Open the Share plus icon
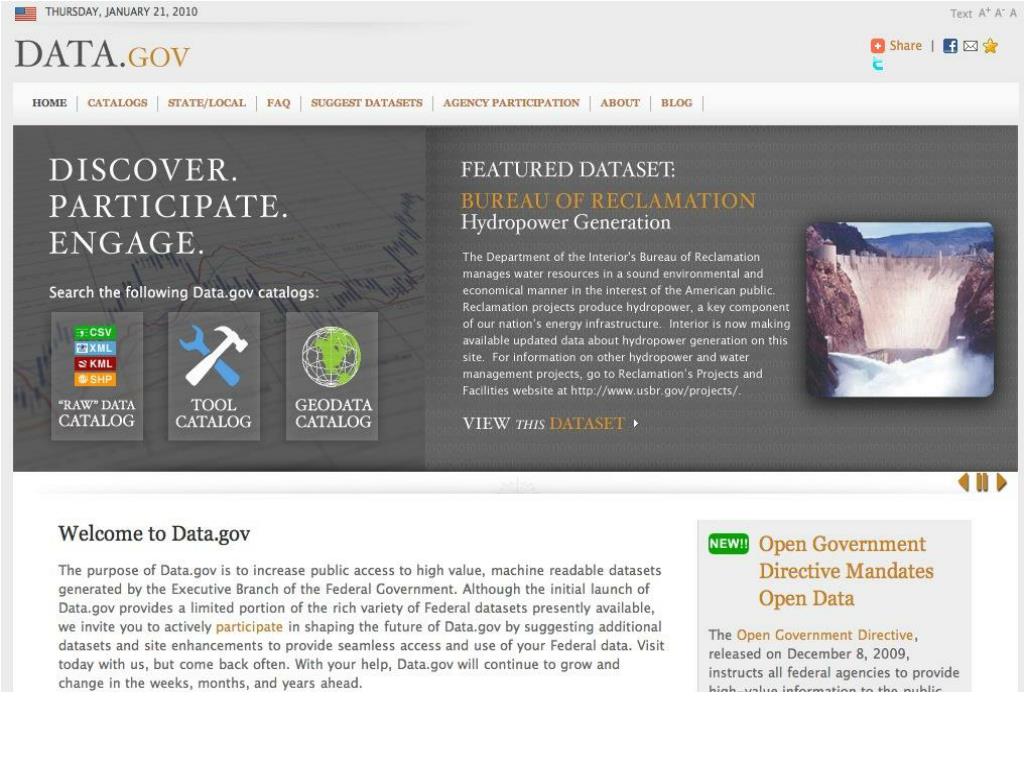The height and width of the screenshot is (768, 1024). coord(877,46)
